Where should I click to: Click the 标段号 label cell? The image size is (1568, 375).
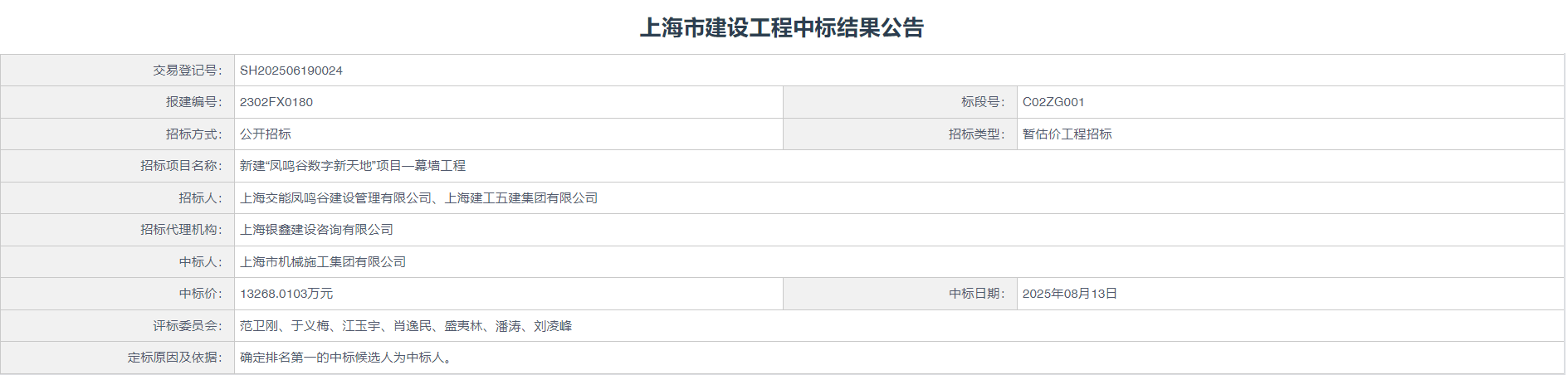point(983,102)
